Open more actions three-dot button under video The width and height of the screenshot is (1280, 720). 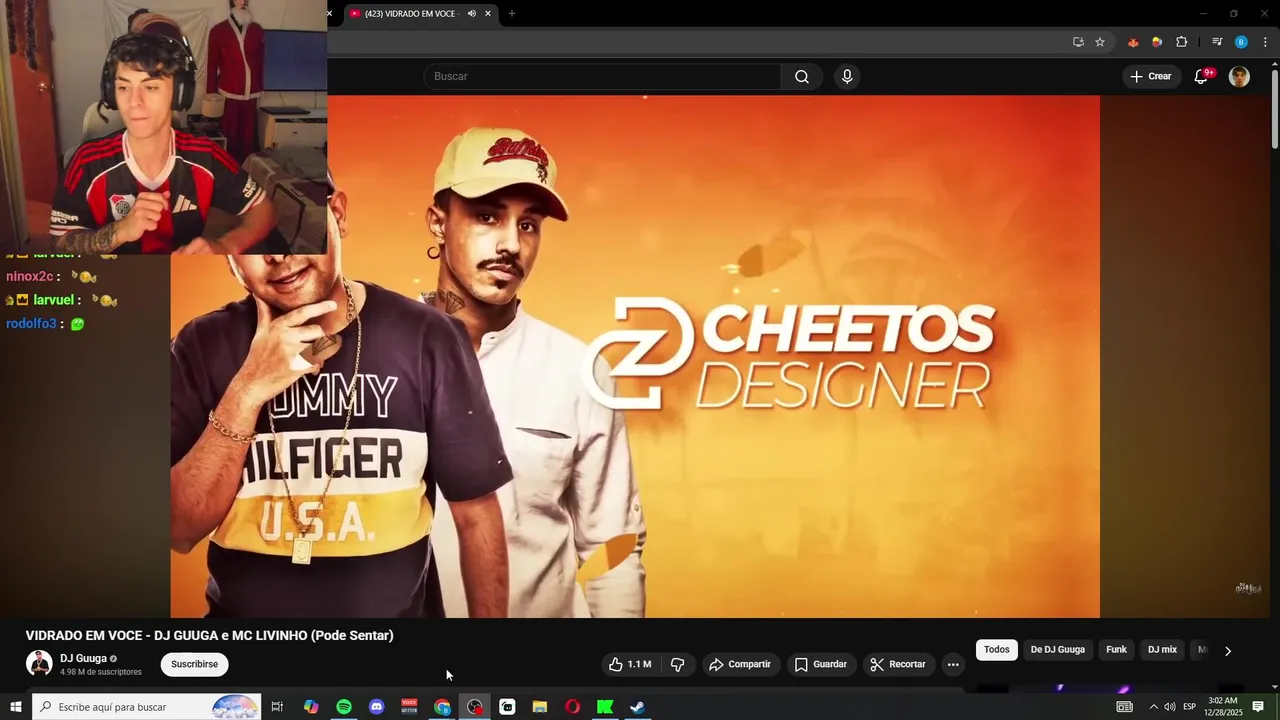pos(953,664)
